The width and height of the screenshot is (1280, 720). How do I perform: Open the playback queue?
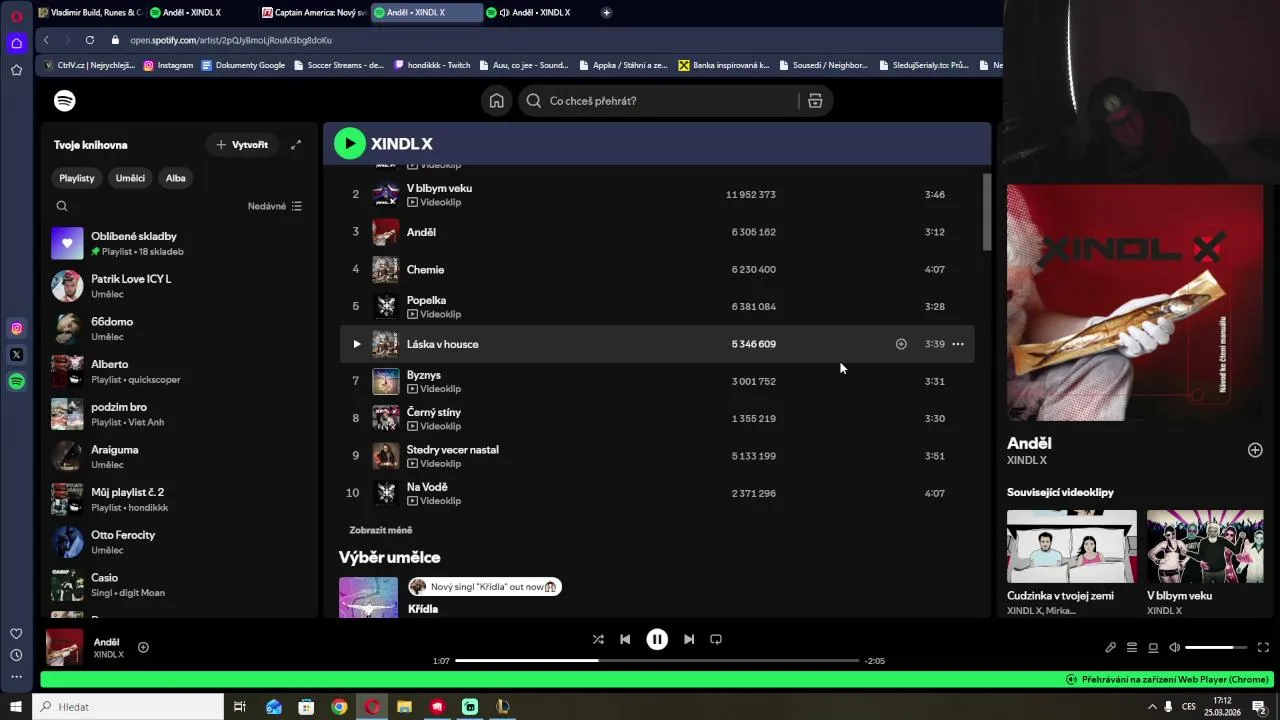click(x=1132, y=648)
